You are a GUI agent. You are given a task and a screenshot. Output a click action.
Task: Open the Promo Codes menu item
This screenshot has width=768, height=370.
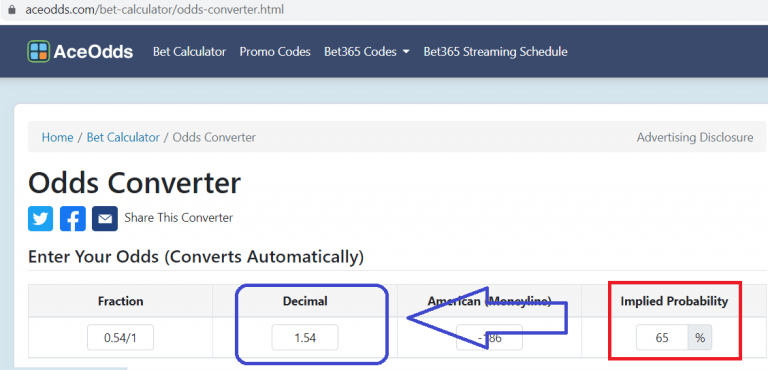coord(275,51)
